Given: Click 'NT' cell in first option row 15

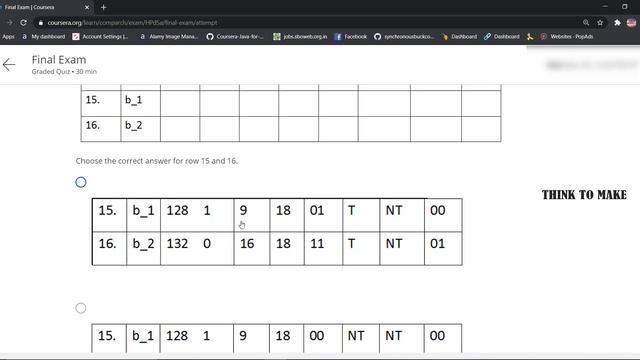Looking at the screenshot, I should point(394,211).
